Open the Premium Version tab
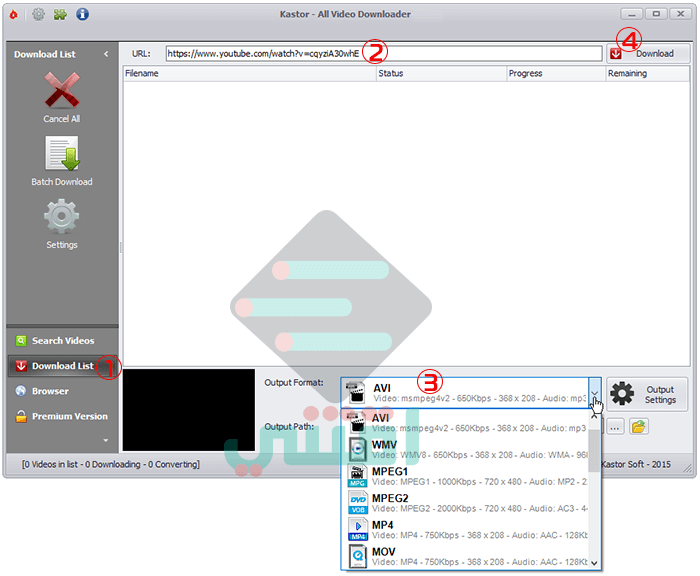 point(62,416)
